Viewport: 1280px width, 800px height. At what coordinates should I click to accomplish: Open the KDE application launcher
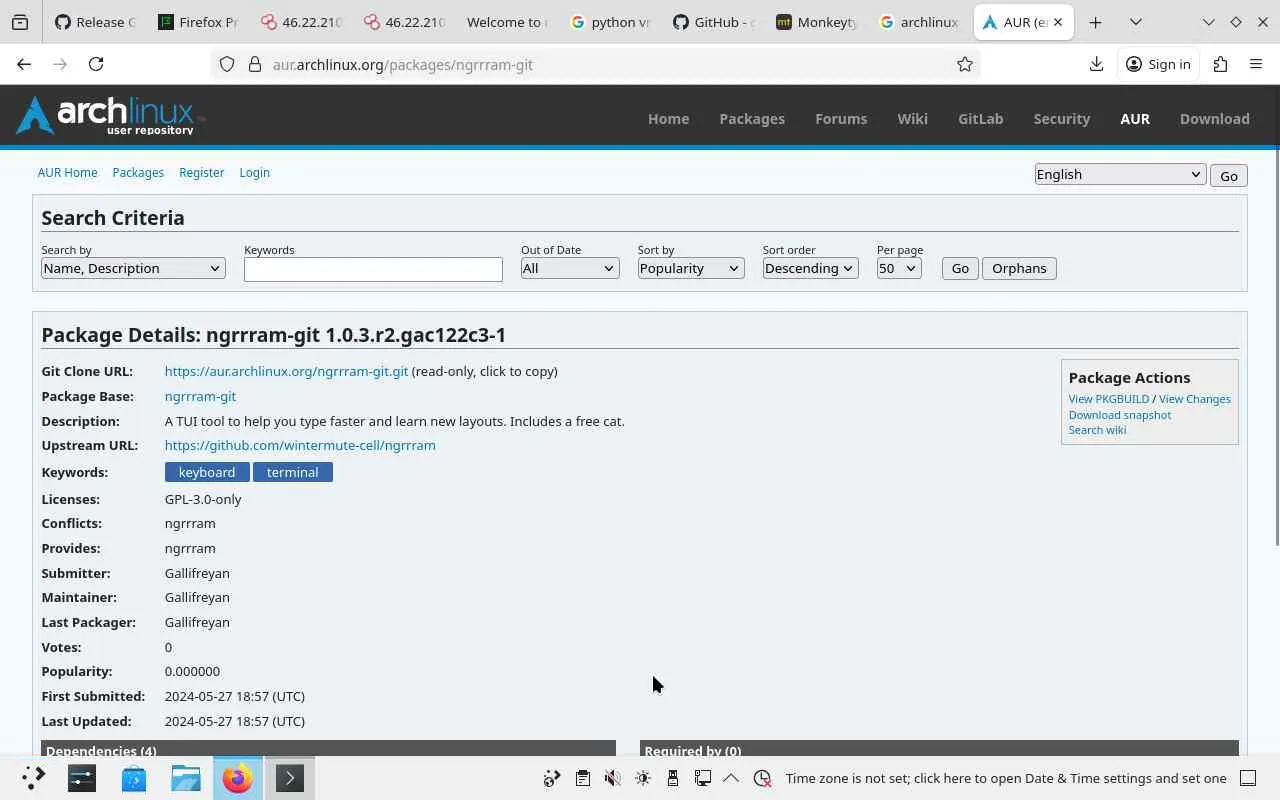(x=32, y=778)
